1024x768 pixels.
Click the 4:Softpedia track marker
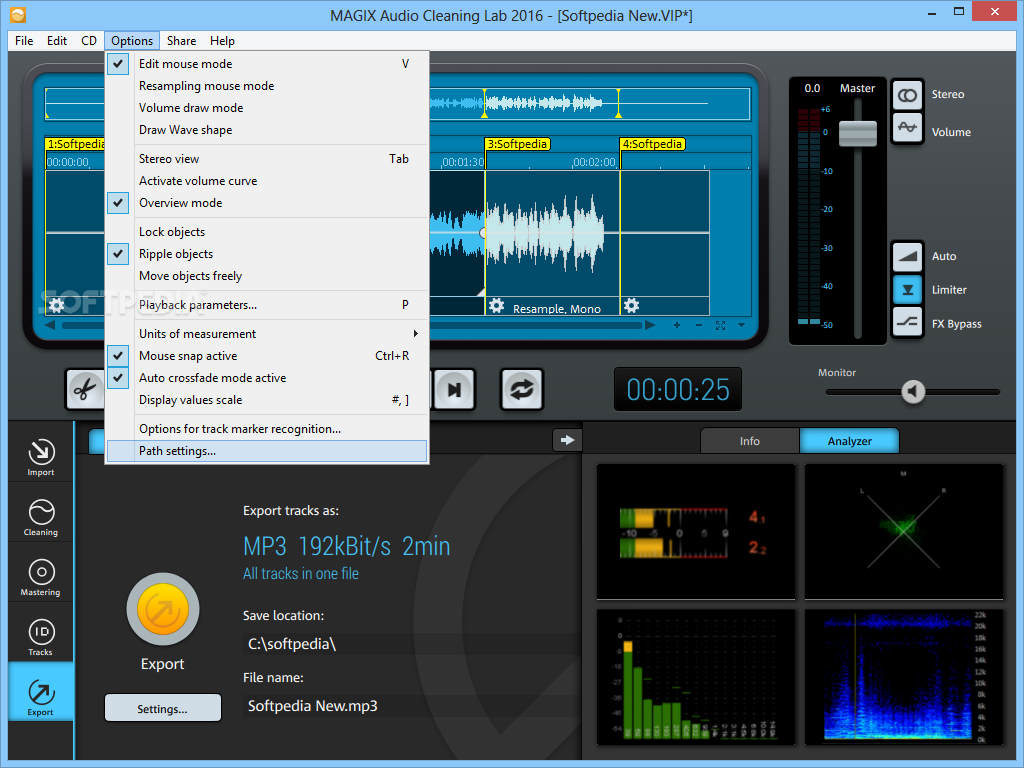pyautogui.click(x=652, y=144)
